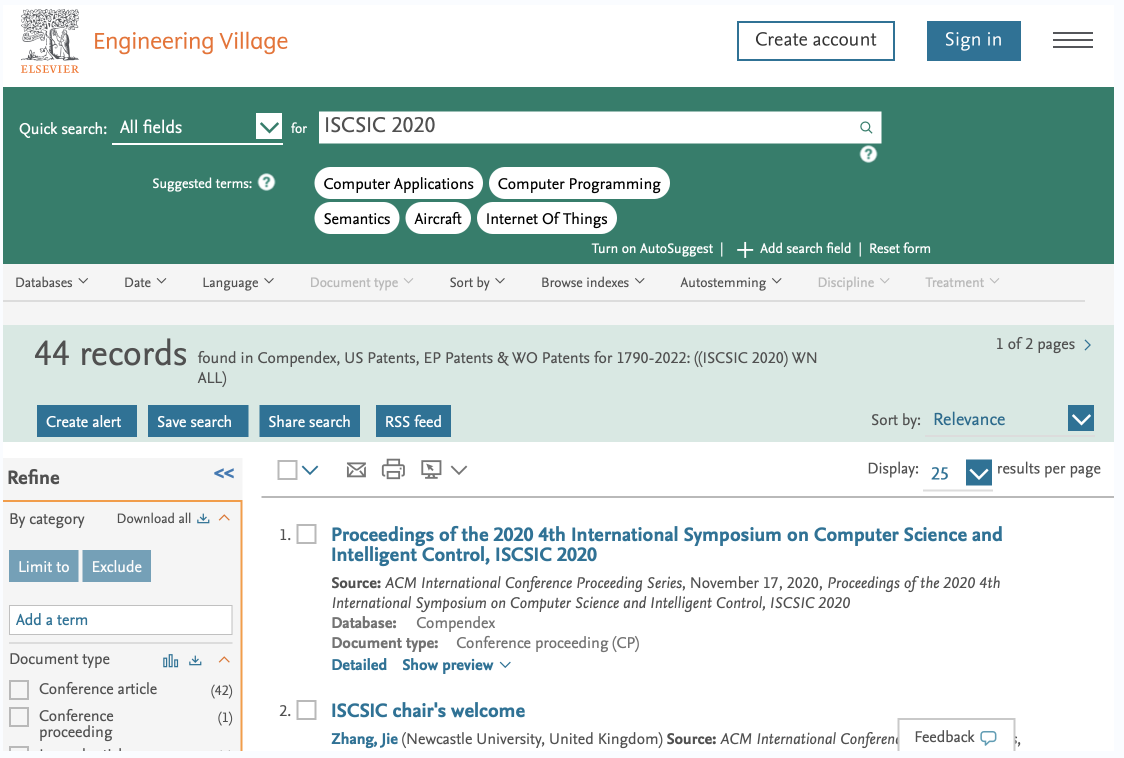Go to next results page arrow
1124x758 pixels.
coord(1087,345)
